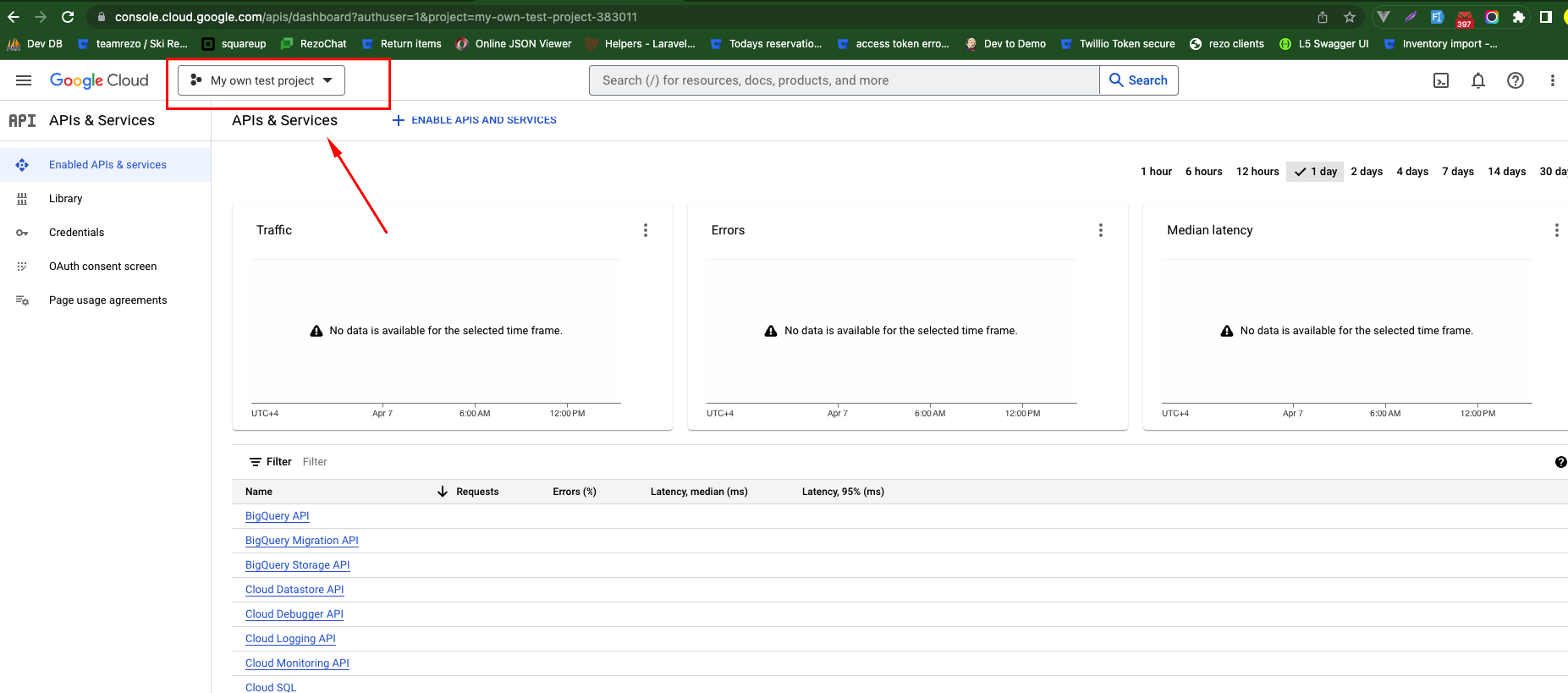Click the Enabled APIs diamond icon
Viewport: 1568px width, 693px height.
22,165
